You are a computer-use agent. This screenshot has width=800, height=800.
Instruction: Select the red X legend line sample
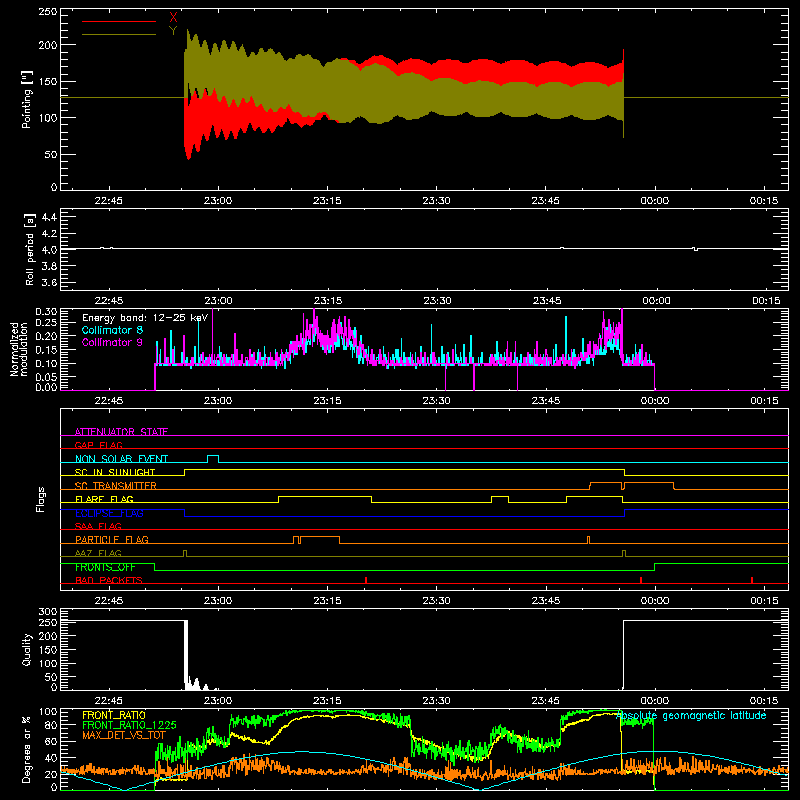[x=119, y=21]
